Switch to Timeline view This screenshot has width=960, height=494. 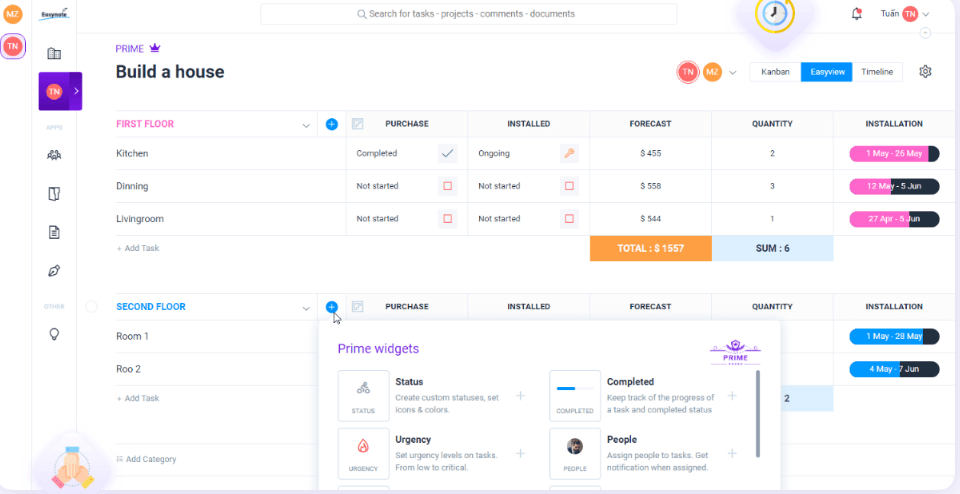pyautogui.click(x=877, y=72)
